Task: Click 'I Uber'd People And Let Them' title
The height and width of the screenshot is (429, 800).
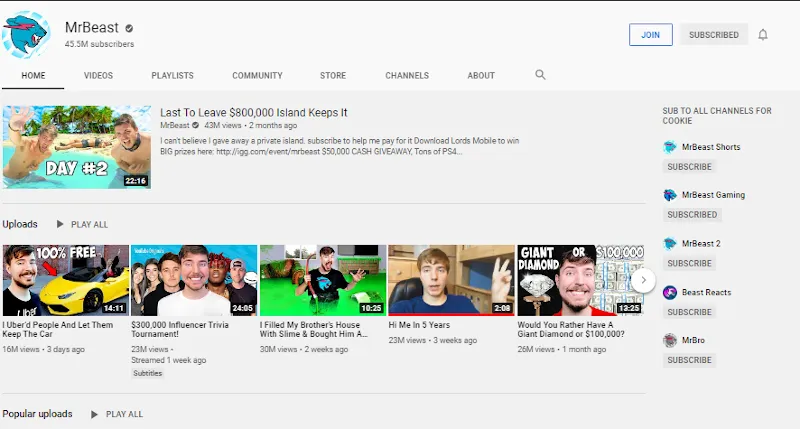Action: tap(58, 330)
